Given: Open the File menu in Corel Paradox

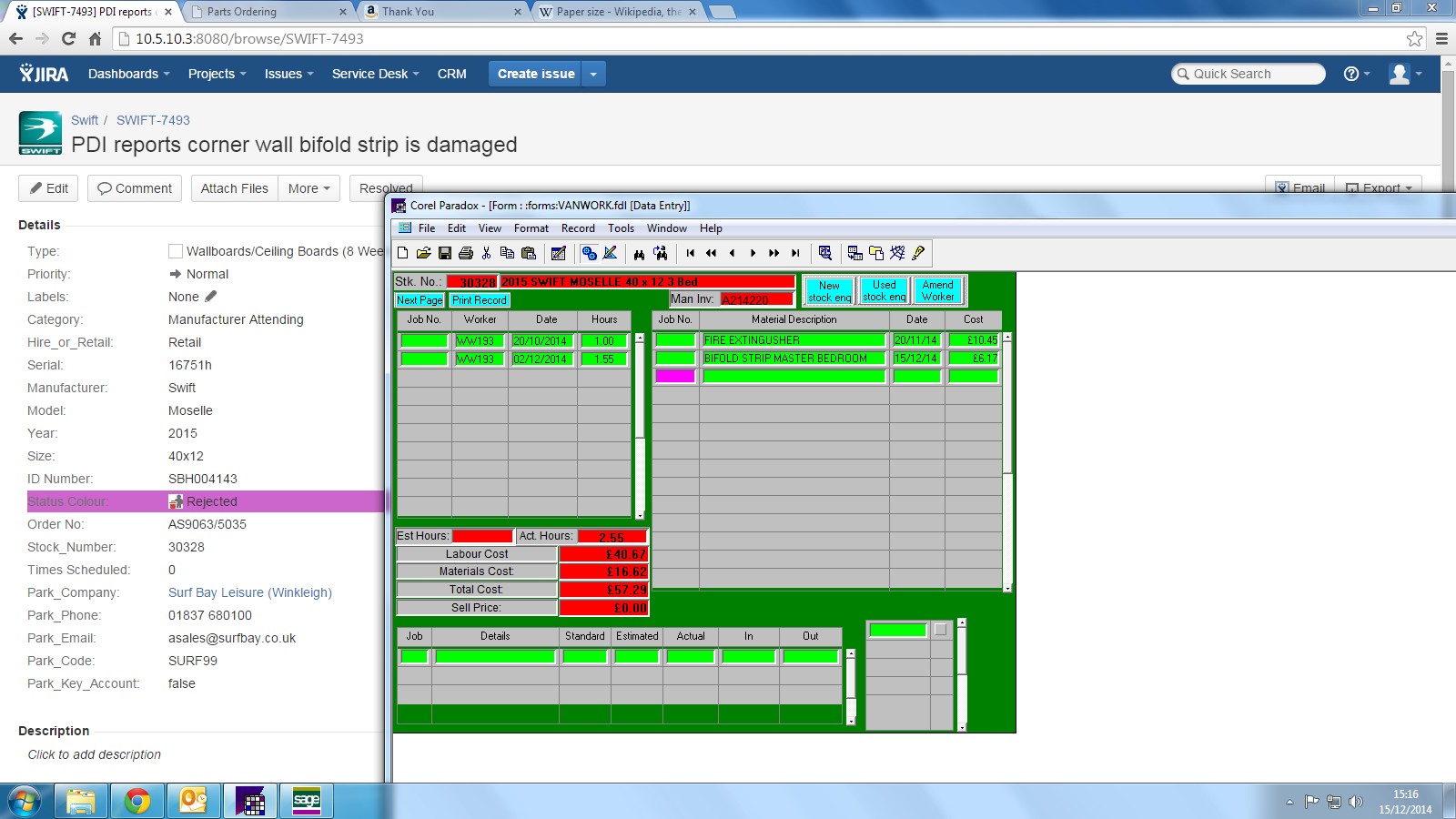Looking at the screenshot, I should pyautogui.click(x=427, y=228).
